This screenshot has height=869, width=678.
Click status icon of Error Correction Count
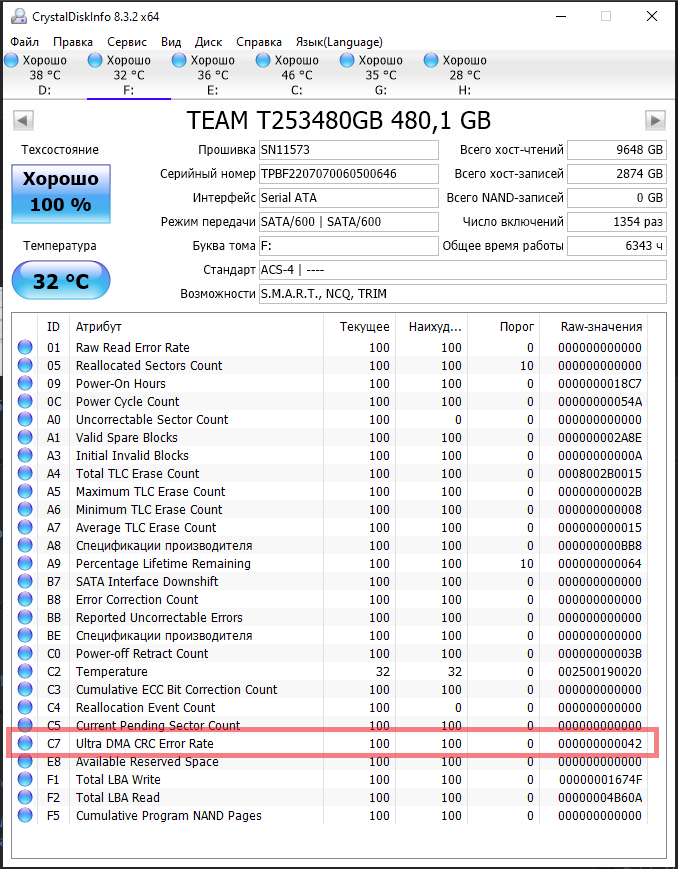(x=25, y=599)
